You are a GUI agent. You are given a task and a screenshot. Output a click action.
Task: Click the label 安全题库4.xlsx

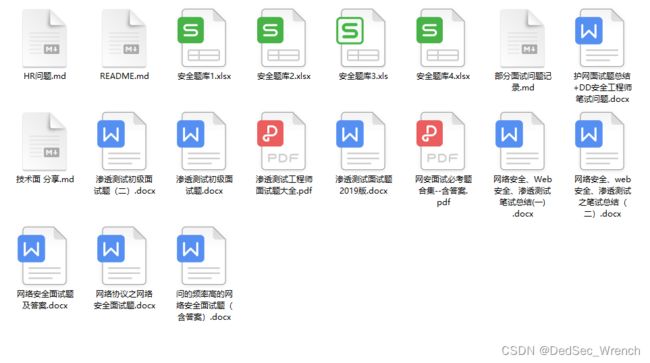443,76
